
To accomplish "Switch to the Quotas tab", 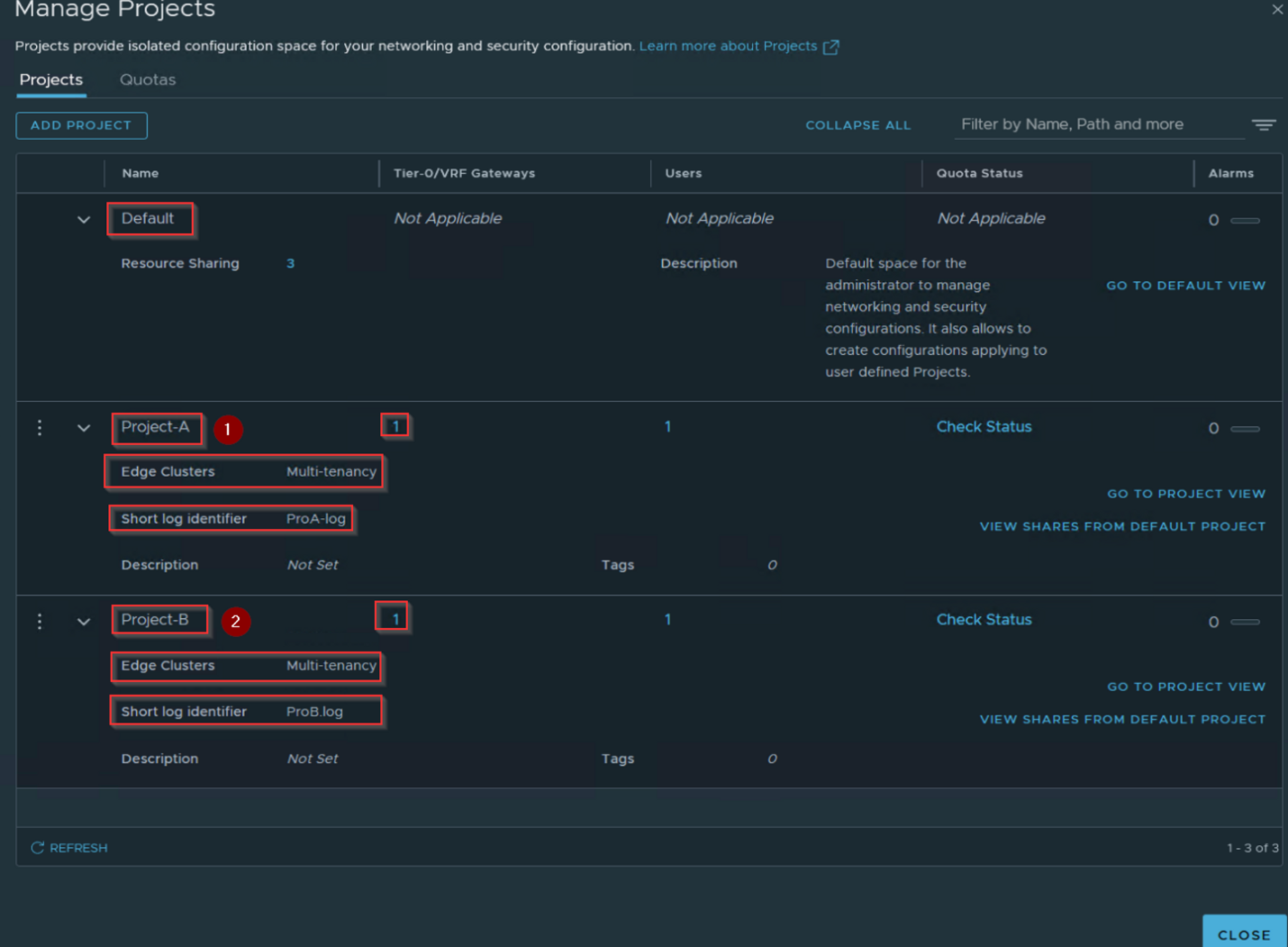I will pyautogui.click(x=148, y=80).
